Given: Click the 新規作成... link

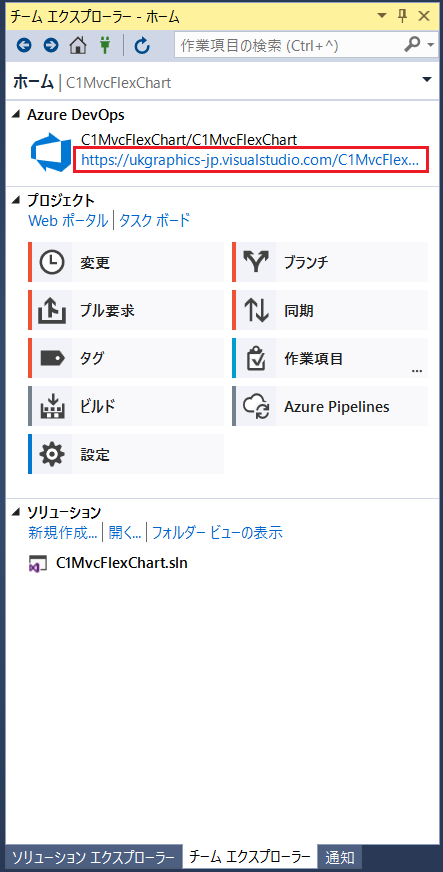Looking at the screenshot, I should [63, 533].
